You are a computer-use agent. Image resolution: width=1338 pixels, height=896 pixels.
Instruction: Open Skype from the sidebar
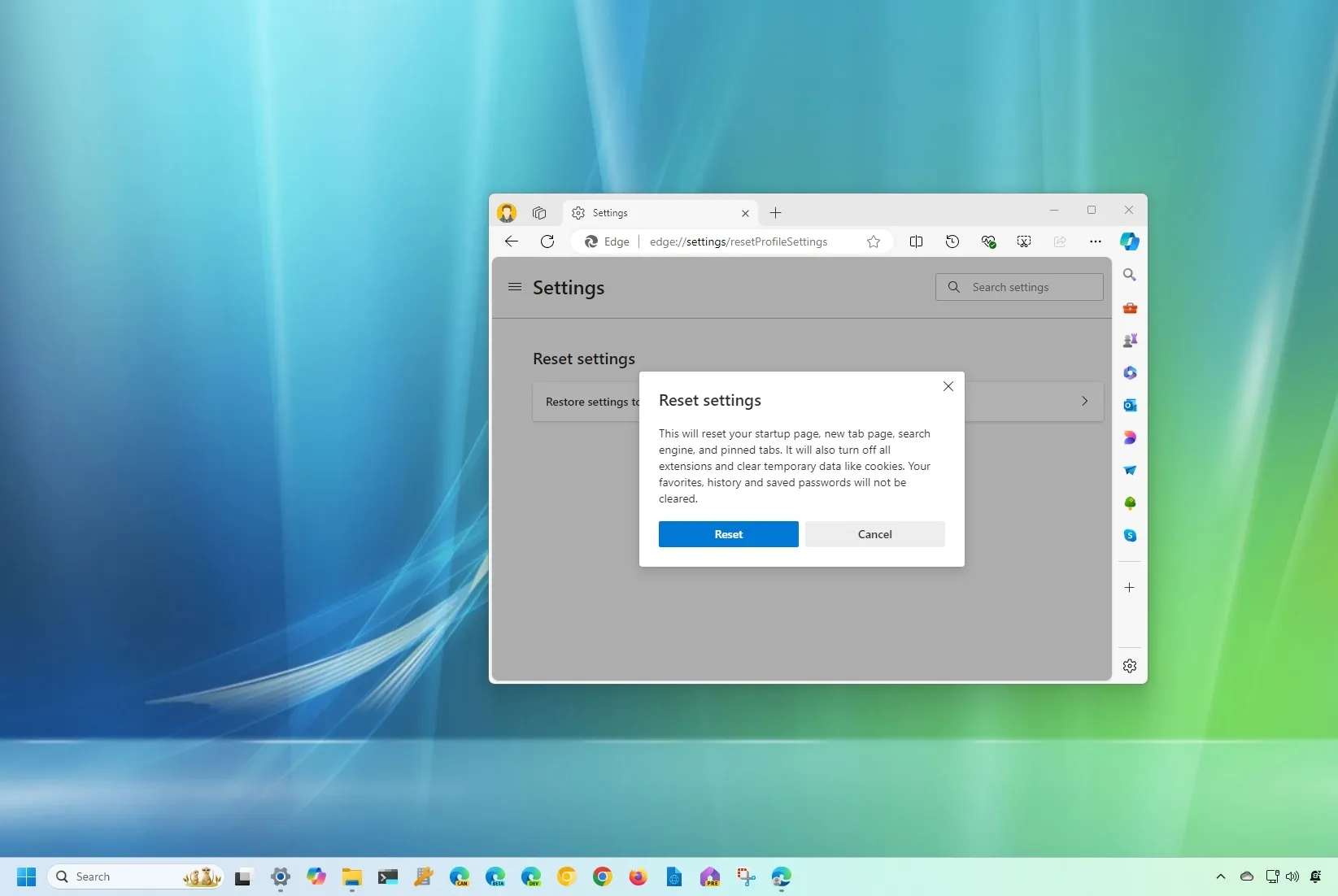pyautogui.click(x=1129, y=535)
